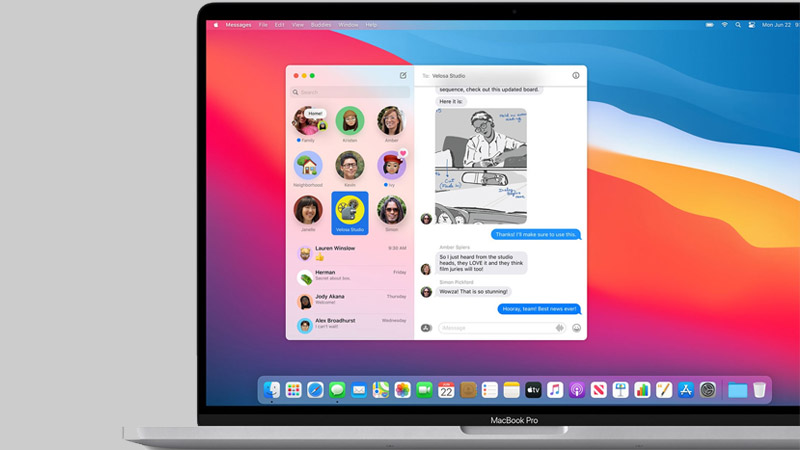This screenshot has height=450, width=800.
Task: Open the pinned Neighborhood conversation
Action: (x=308, y=169)
